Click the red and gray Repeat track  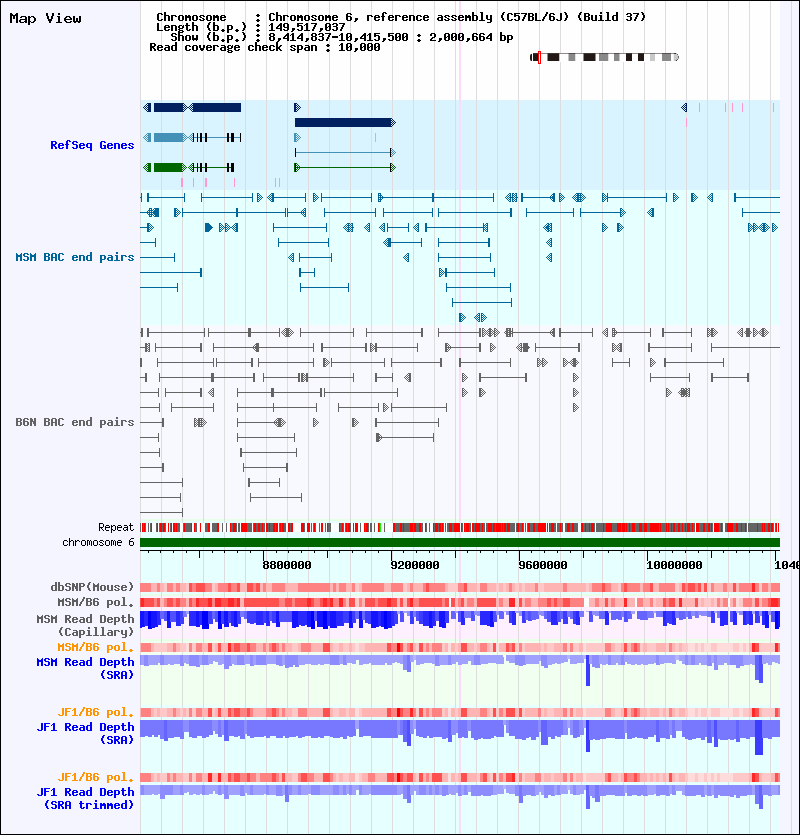click(x=460, y=528)
